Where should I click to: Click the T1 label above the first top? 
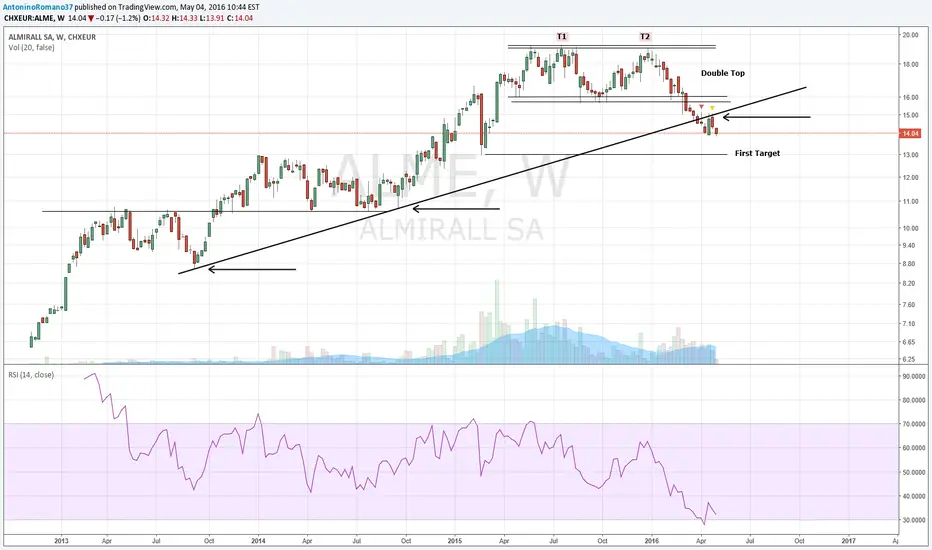pyautogui.click(x=562, y=36)
